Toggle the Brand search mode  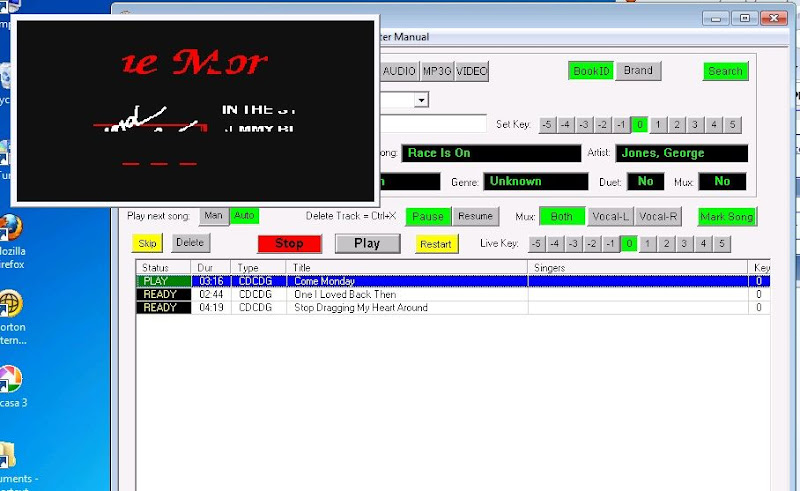point(638,71)
